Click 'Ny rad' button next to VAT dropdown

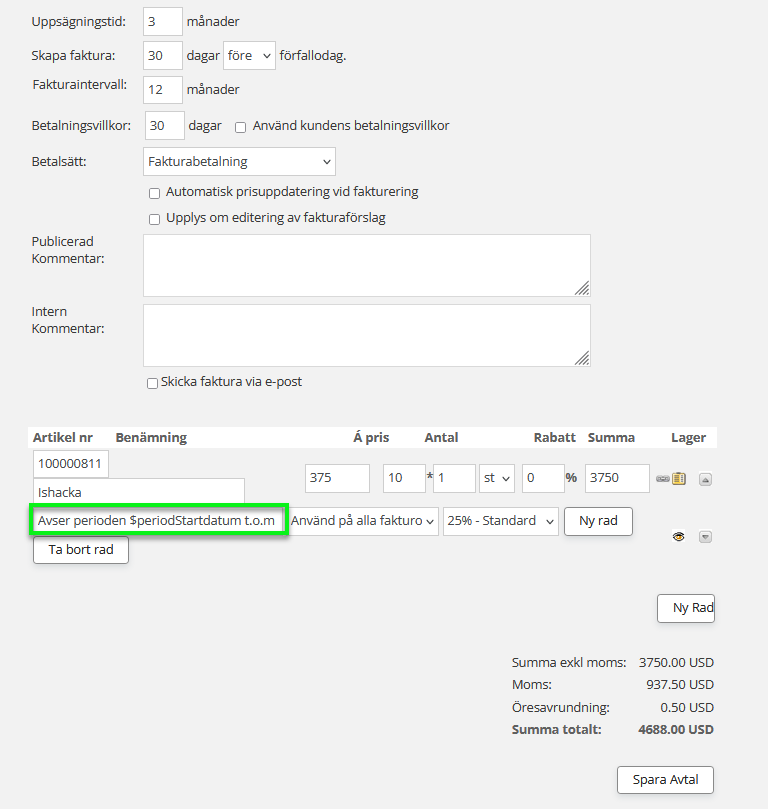(x=598, y=521)
